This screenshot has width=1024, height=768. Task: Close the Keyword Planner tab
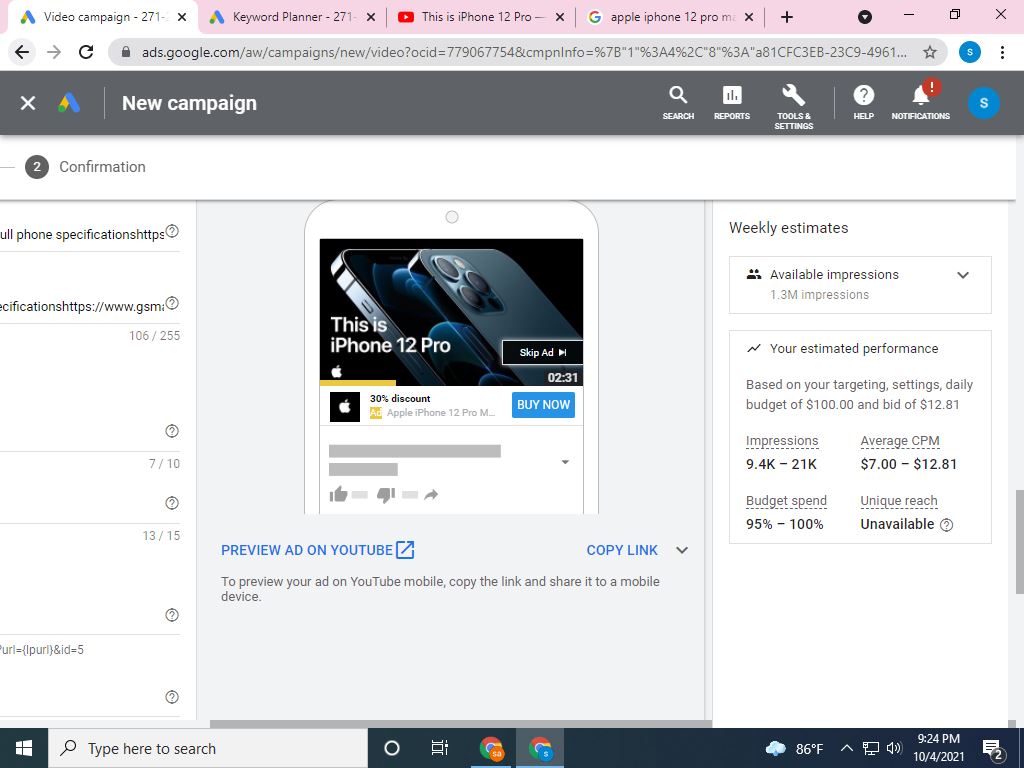(371, 18)
